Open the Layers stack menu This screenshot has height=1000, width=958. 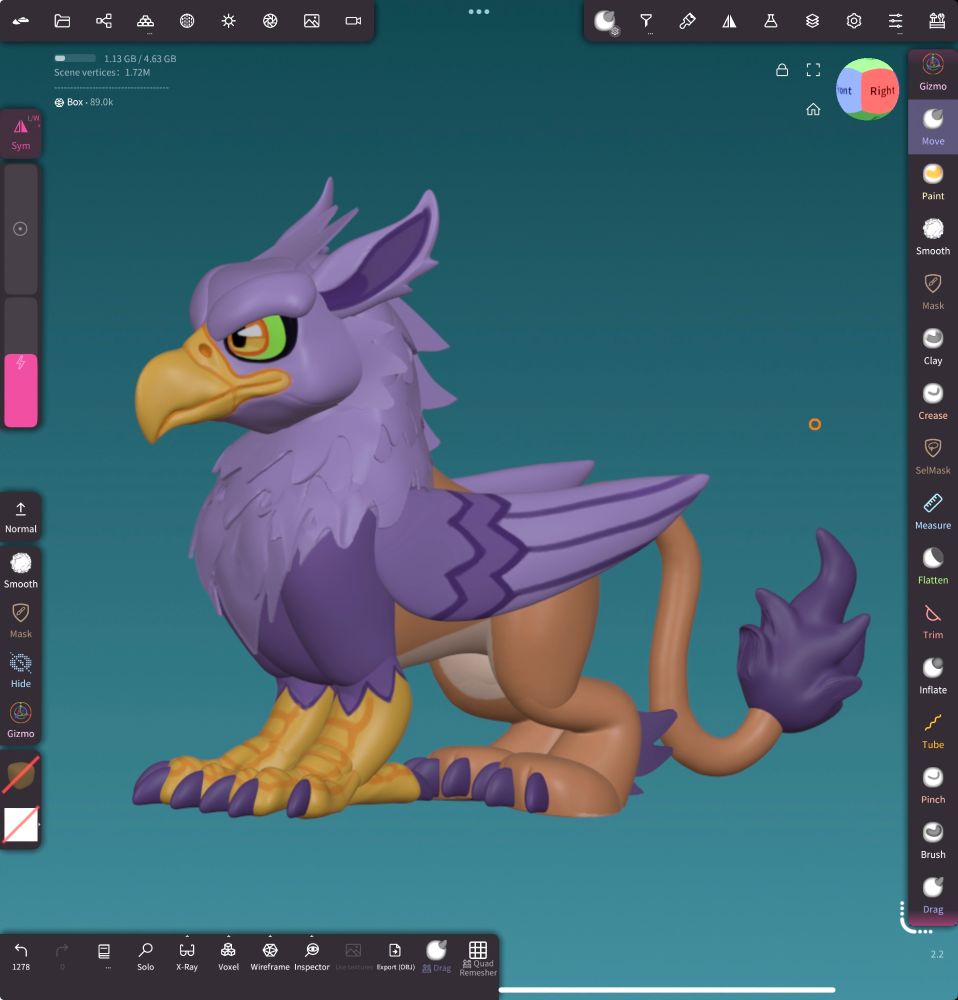click(812, 21)
